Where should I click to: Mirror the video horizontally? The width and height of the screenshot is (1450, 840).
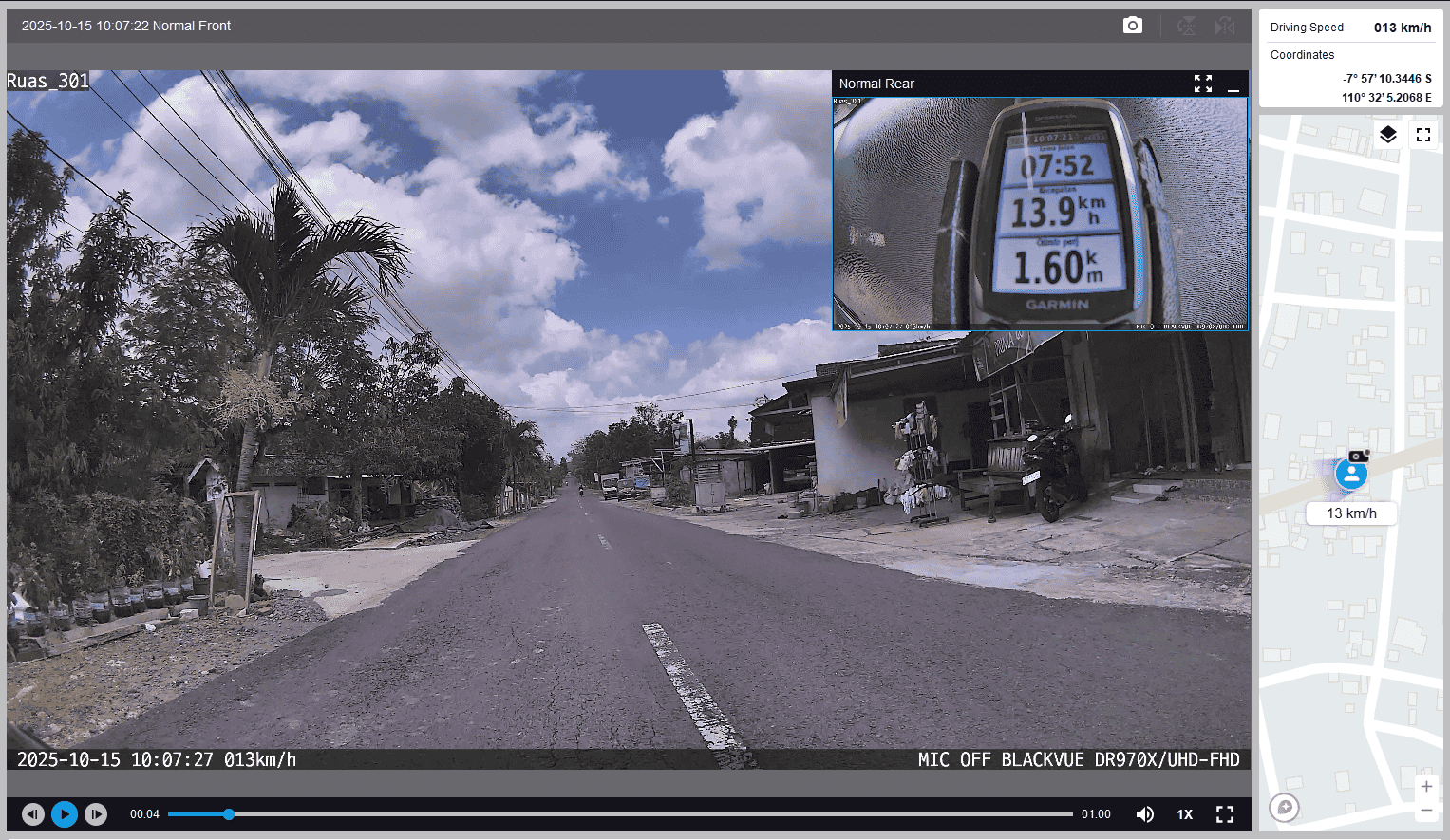pos(1225,26)
